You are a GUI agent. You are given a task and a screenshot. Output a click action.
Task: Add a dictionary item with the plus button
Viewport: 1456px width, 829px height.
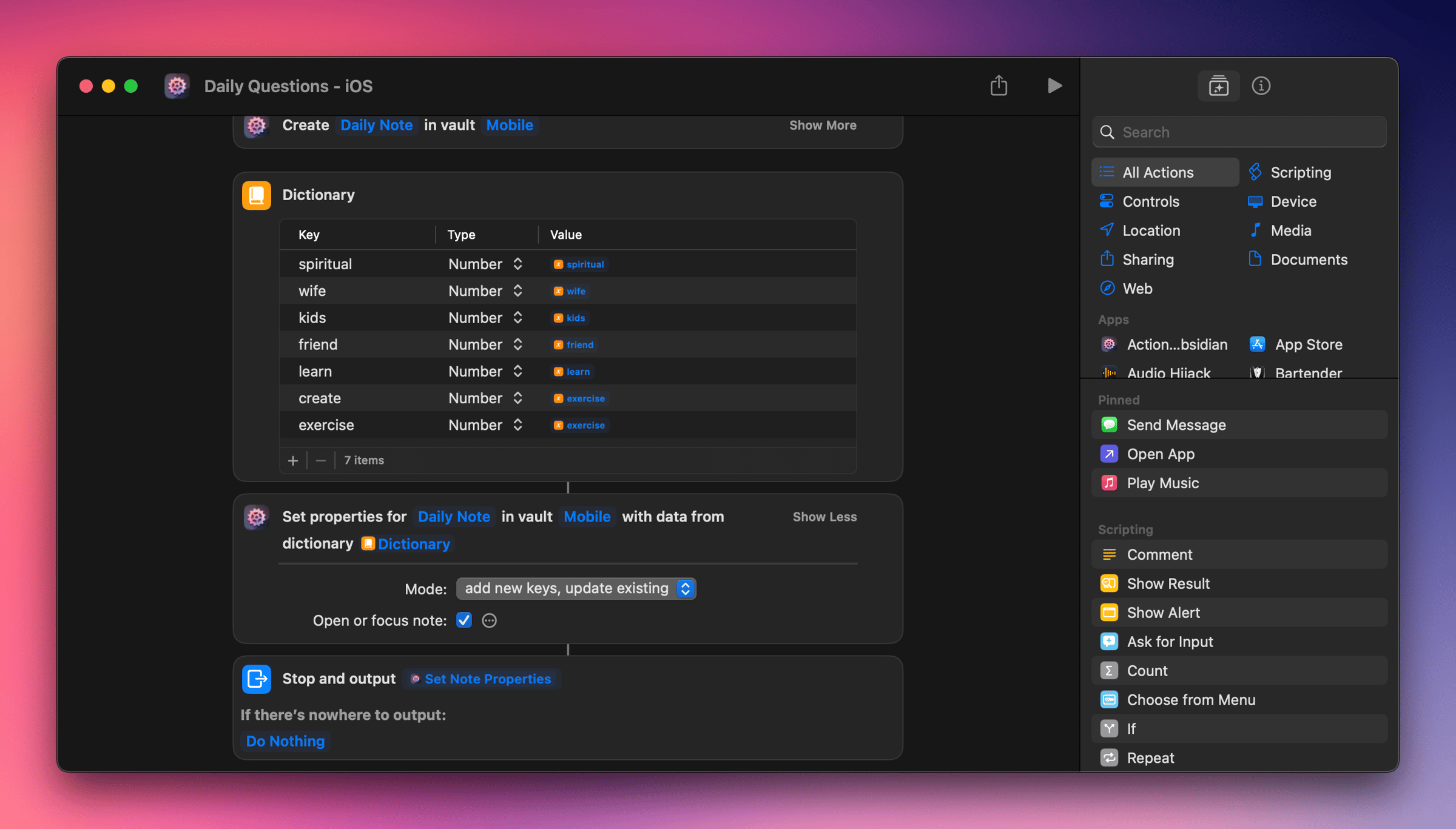pyautogui.click(x=293, y=460)
